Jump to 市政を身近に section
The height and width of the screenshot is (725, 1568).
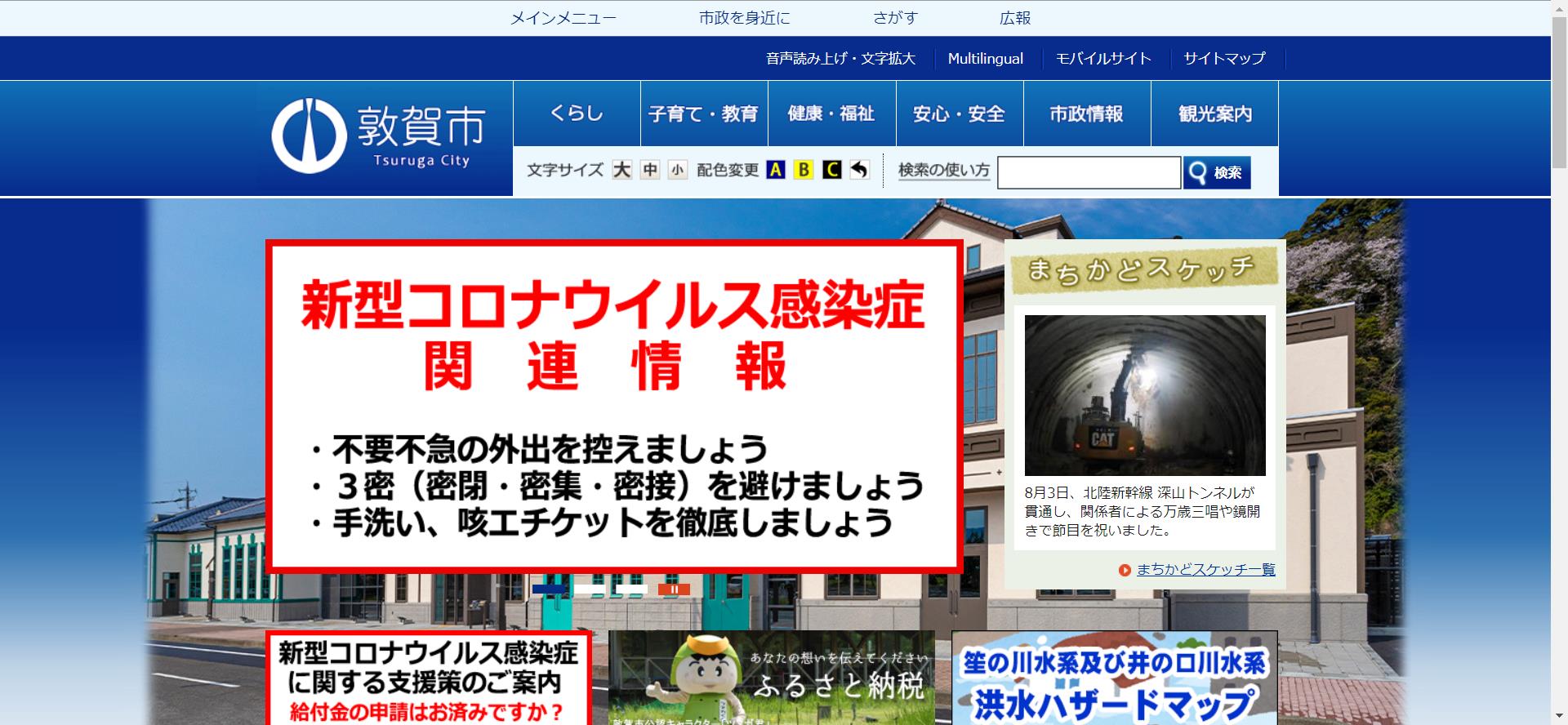point(745,18)
